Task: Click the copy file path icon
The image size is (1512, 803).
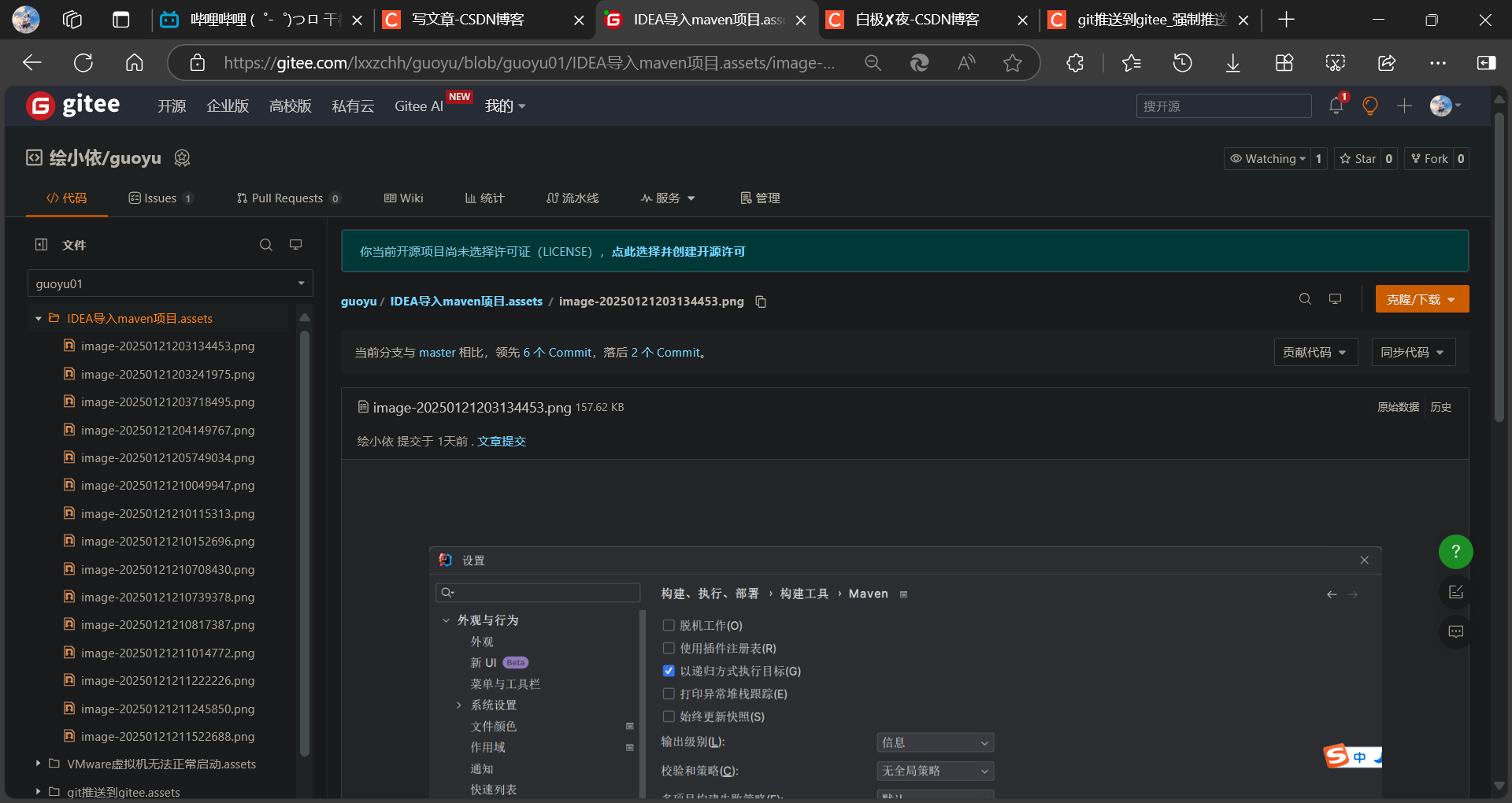Action: pos(759,302)
